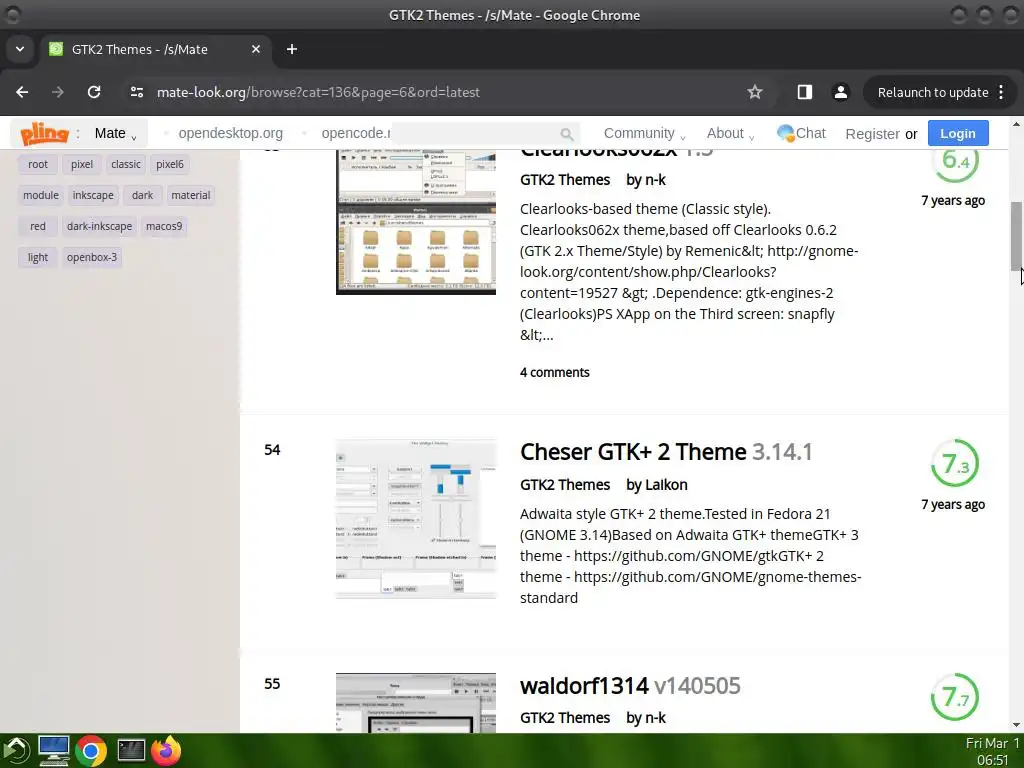Image resolution: width=1024 pixels, height=768 pixels.
Task: Open the tab search dropdown
Action: [x=20, y=49]
